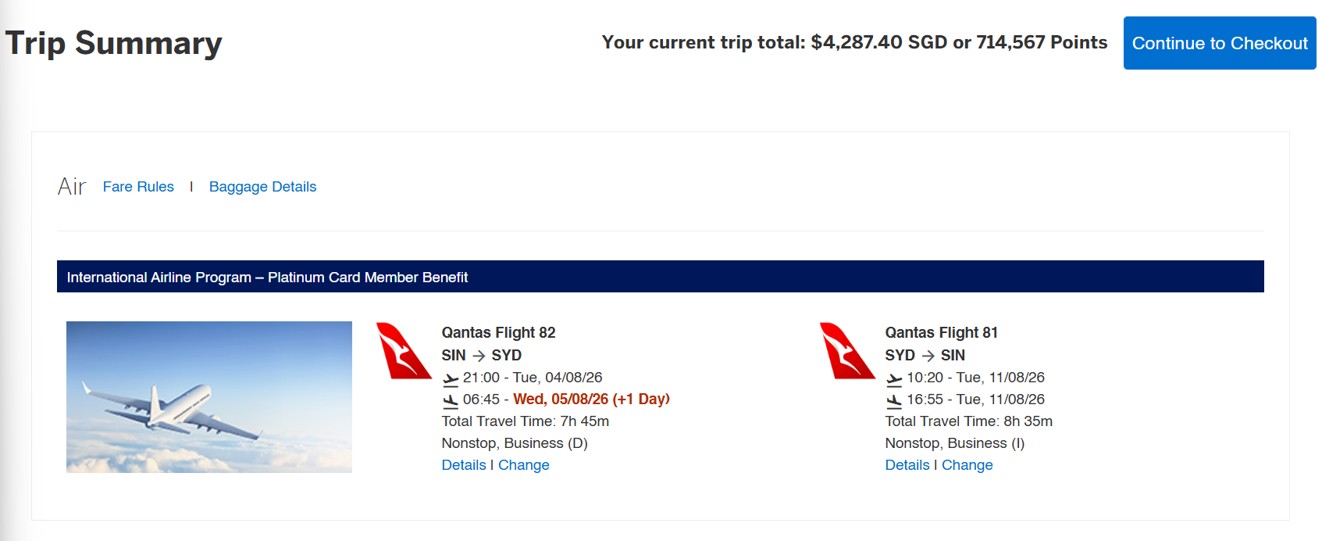Click the Qantas logo for Flight 81
Viewport: 1322px width, 541px height.
[848, 351]
